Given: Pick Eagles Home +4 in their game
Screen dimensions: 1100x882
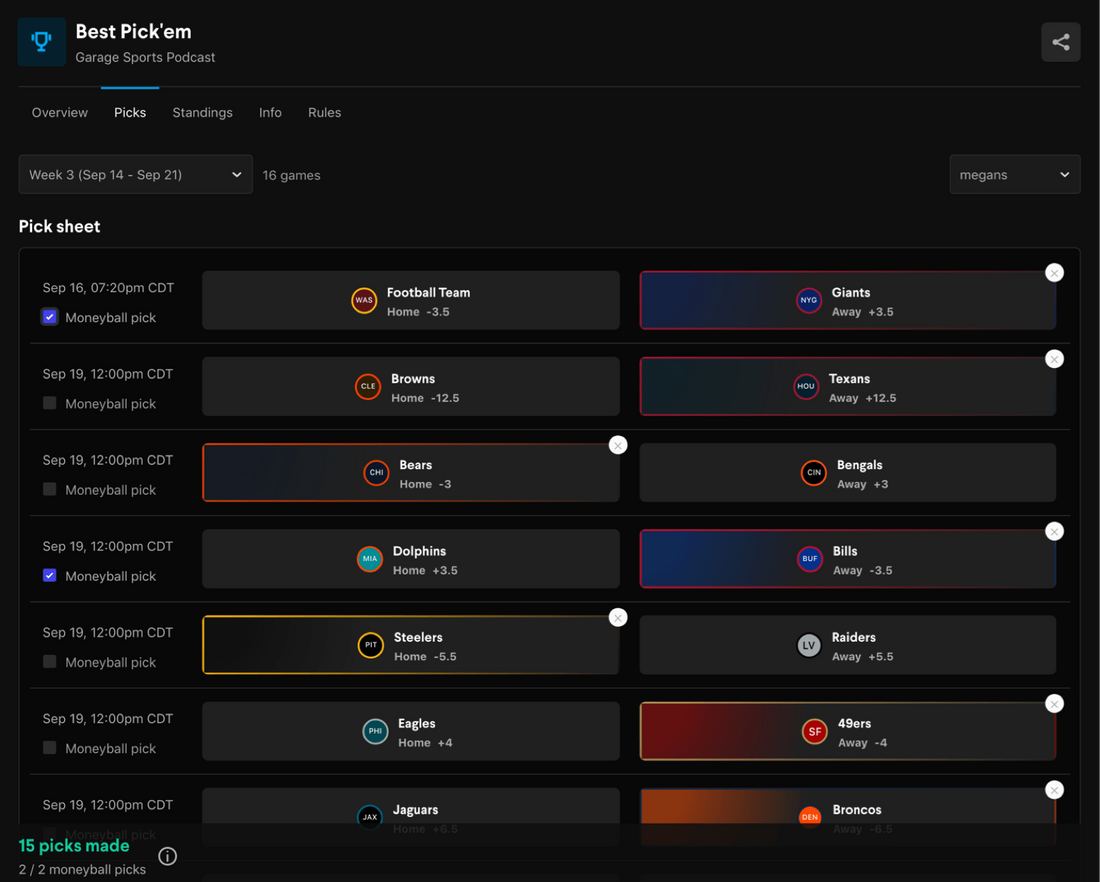Looking at the screenshot, I should click(x=410, y=731).
